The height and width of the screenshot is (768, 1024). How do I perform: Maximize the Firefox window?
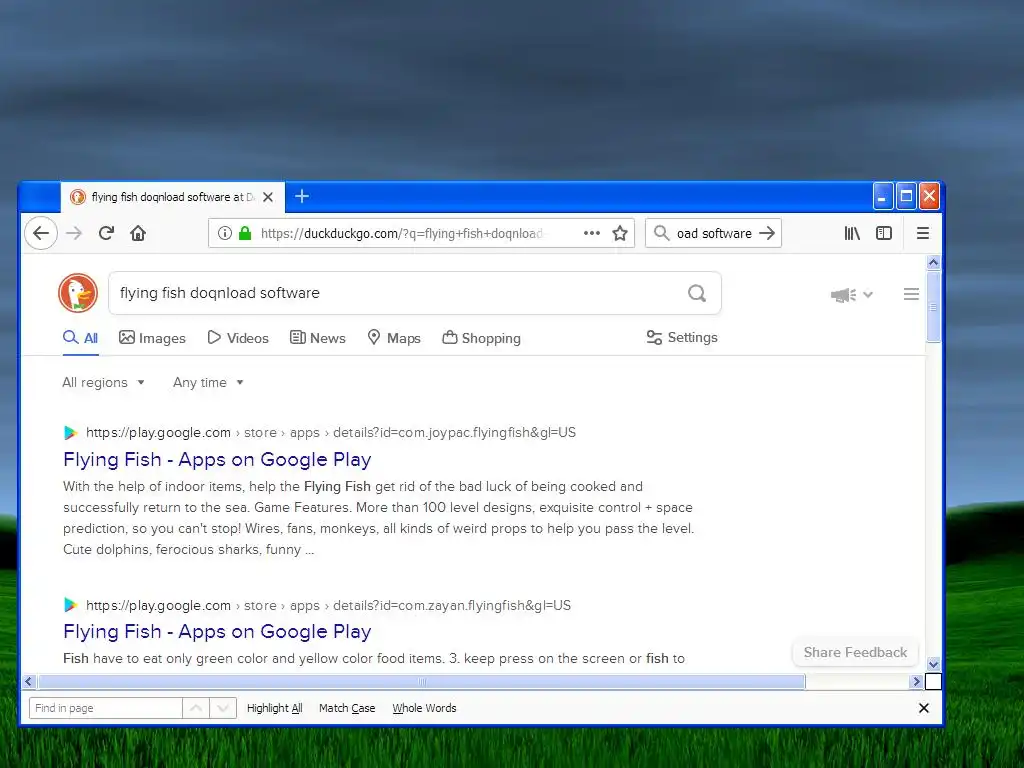(x=906, y=196)
